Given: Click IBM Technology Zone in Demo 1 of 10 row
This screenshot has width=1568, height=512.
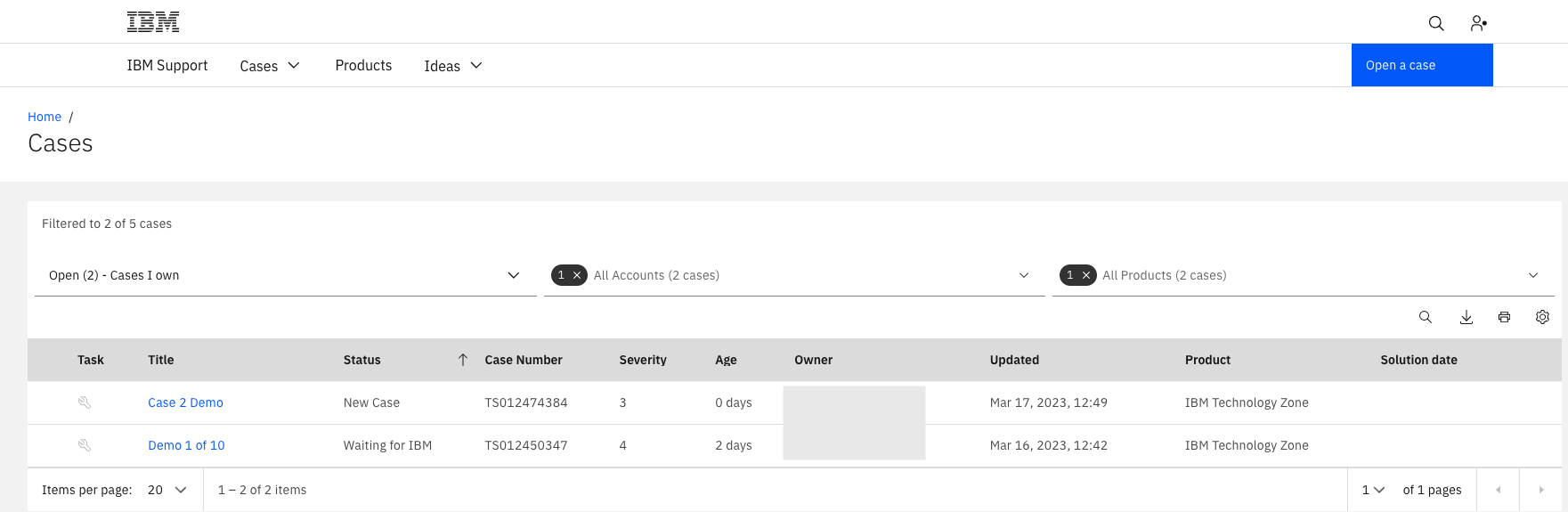Looking at the screenshot, I should (1247, 445).
